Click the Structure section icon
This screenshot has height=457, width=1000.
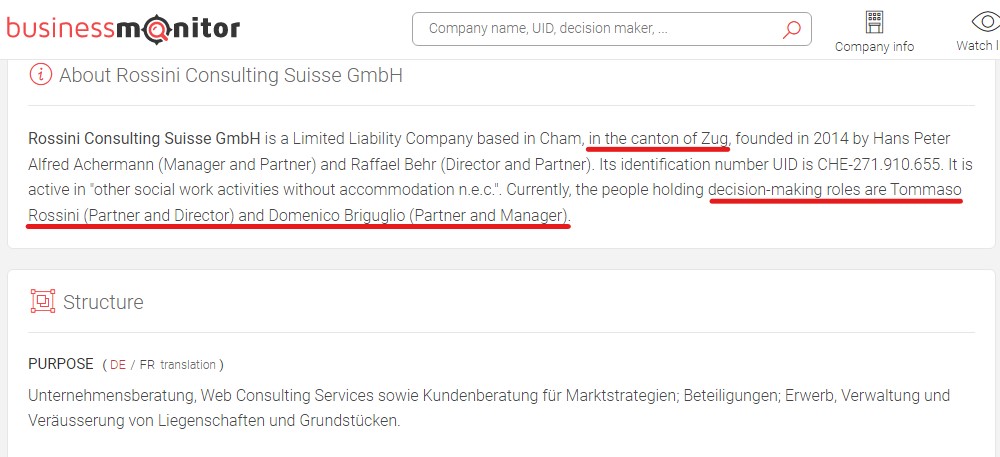coord(43,301)
